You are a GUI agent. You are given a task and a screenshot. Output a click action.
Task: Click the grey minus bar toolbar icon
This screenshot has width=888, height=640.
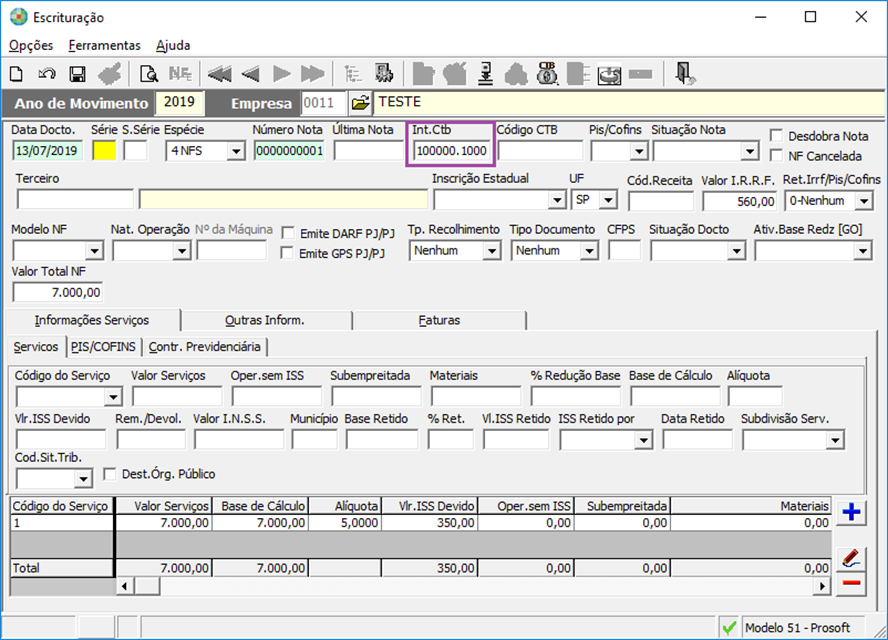pos(641,74)
